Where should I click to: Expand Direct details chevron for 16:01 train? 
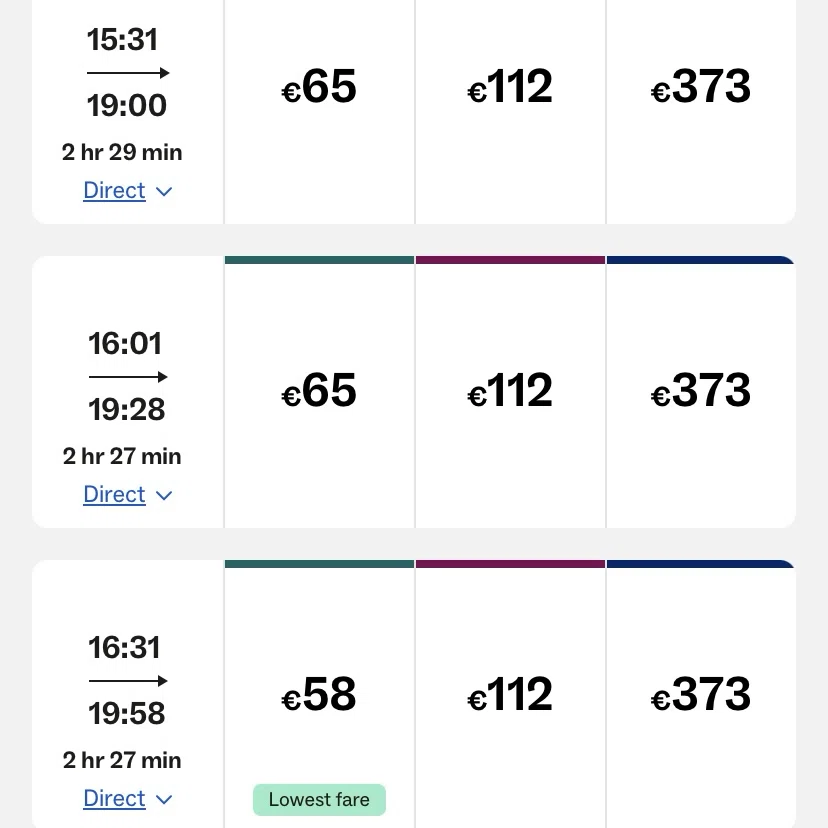click(x=164, y=495)
